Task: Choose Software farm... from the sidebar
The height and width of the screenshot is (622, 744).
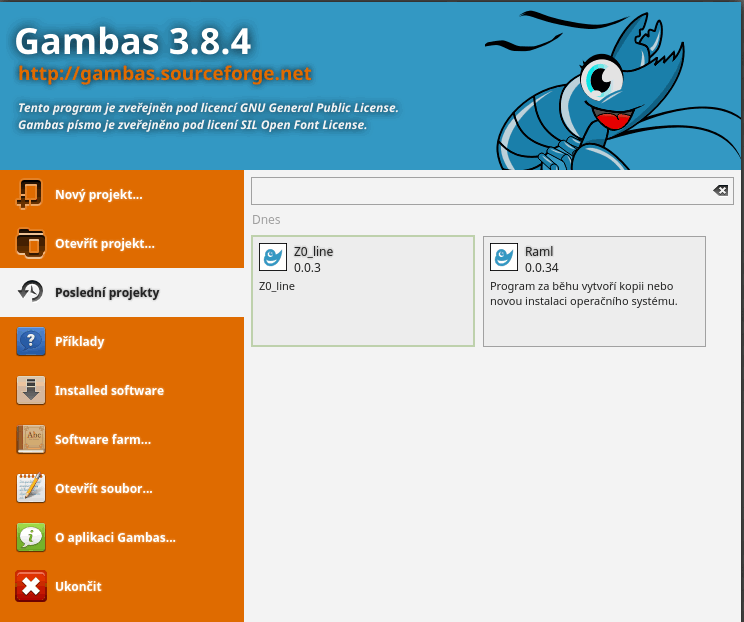Action: [102, 439]
